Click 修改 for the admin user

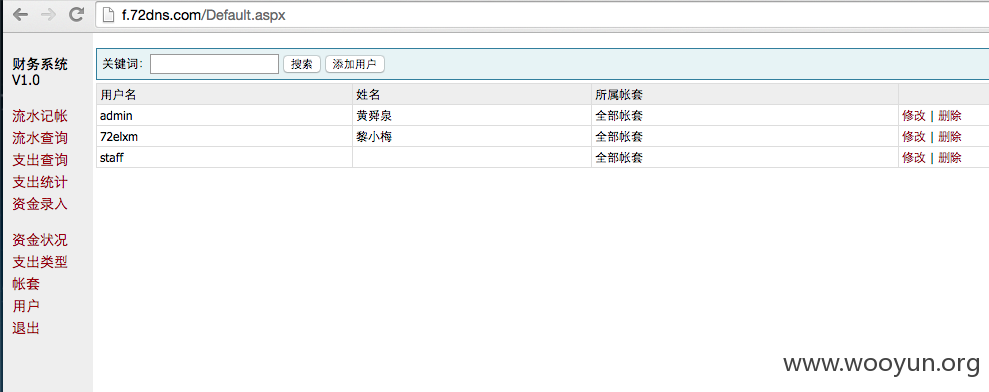pos(914,116)
